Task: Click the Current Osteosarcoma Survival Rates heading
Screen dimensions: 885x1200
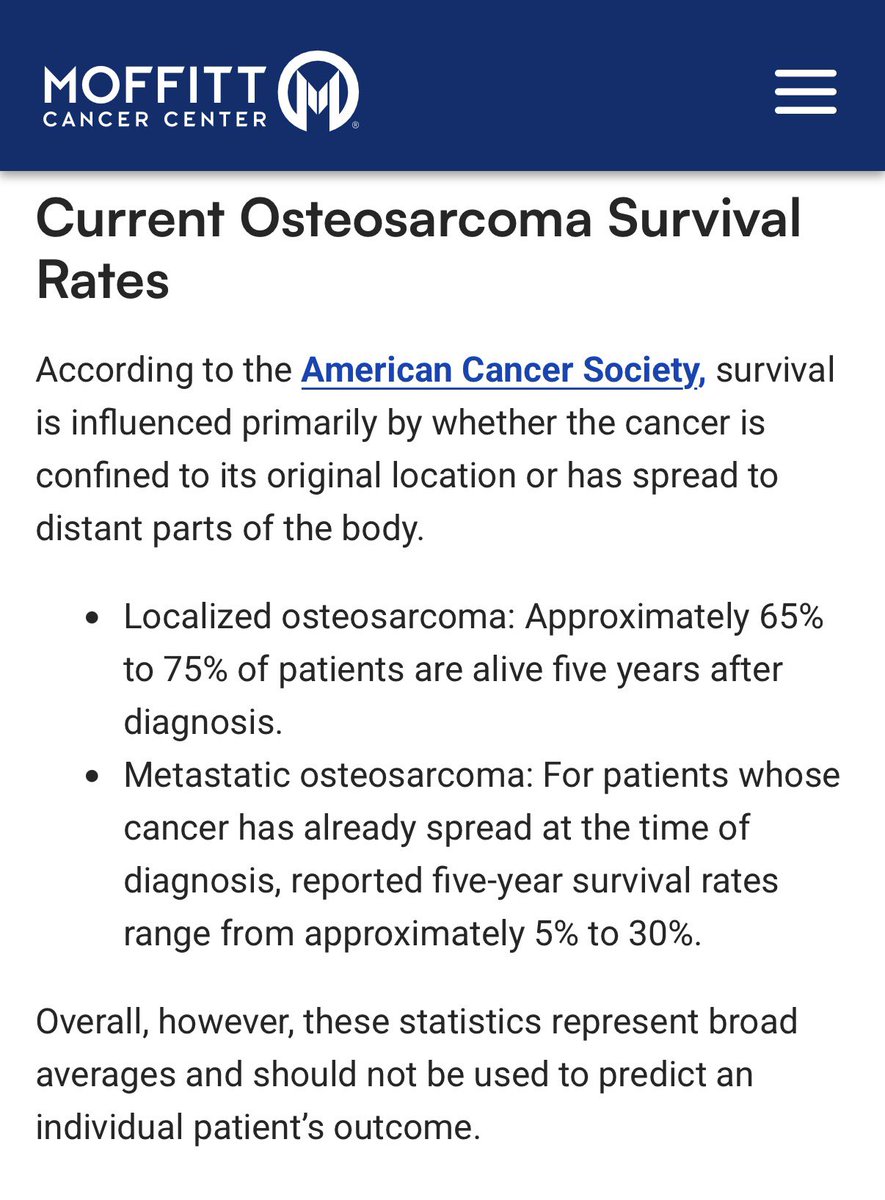Action: 419,250
